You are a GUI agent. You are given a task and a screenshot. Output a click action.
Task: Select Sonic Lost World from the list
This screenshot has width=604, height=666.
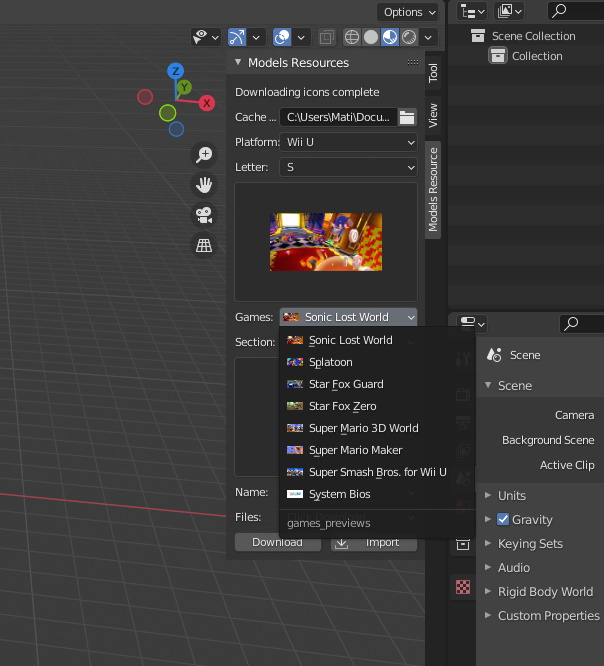point(376,340)
